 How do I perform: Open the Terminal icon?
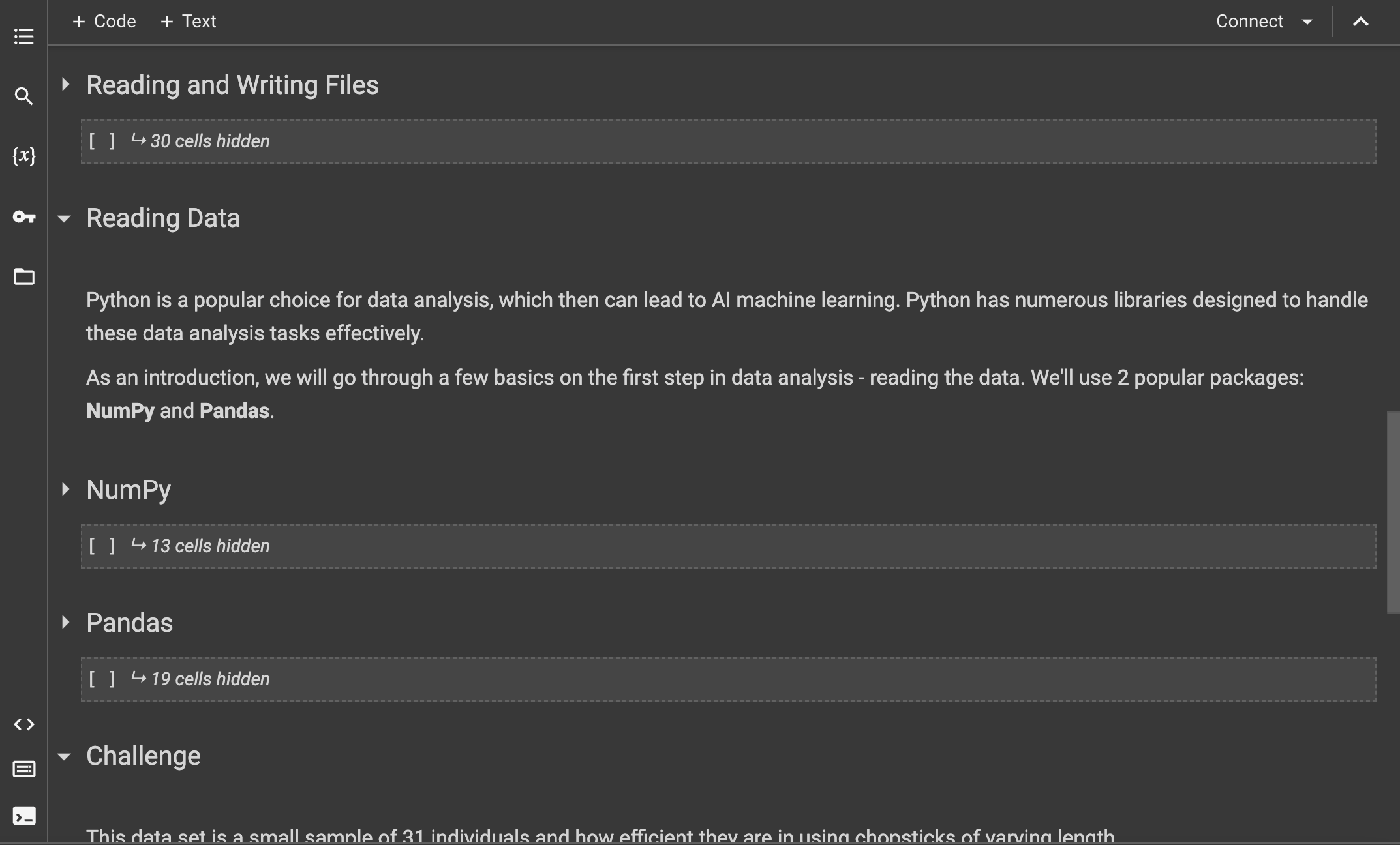click(23, 816)
